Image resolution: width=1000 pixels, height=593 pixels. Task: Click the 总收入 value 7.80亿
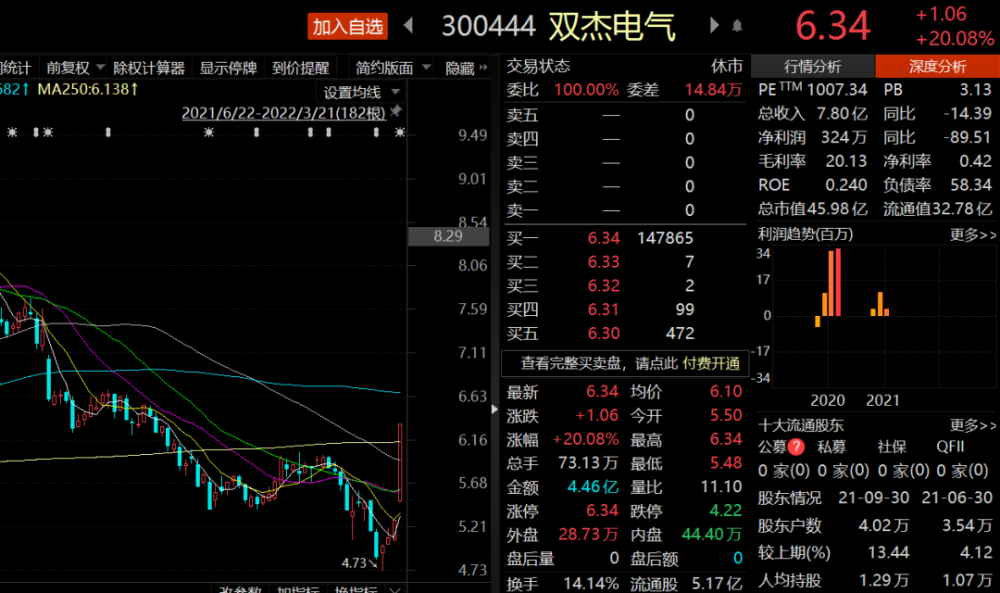(842, 113)
